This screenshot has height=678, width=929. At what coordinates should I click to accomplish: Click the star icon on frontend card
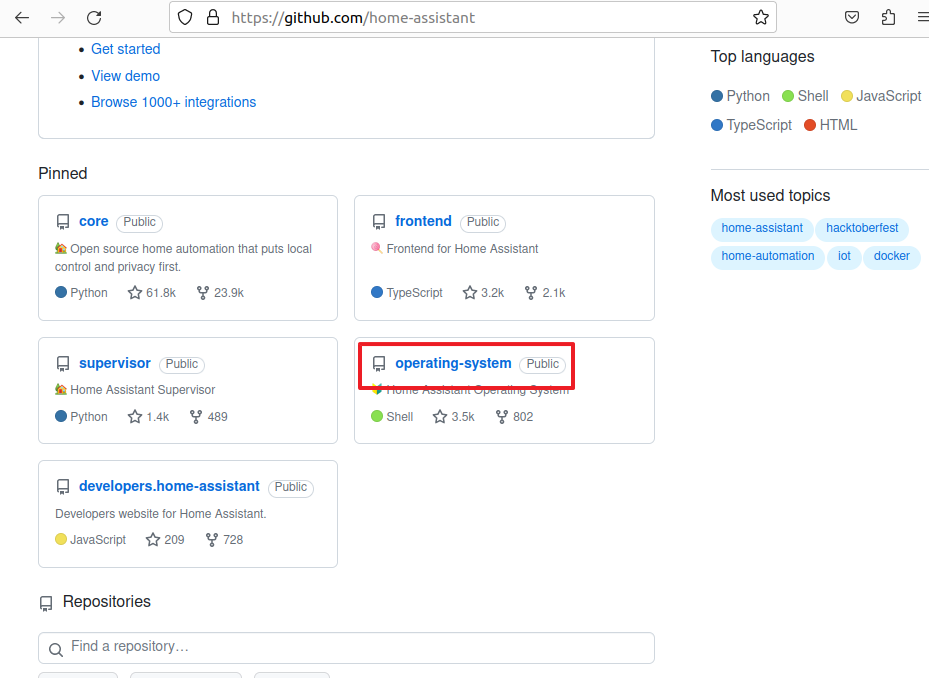[470, 293]
